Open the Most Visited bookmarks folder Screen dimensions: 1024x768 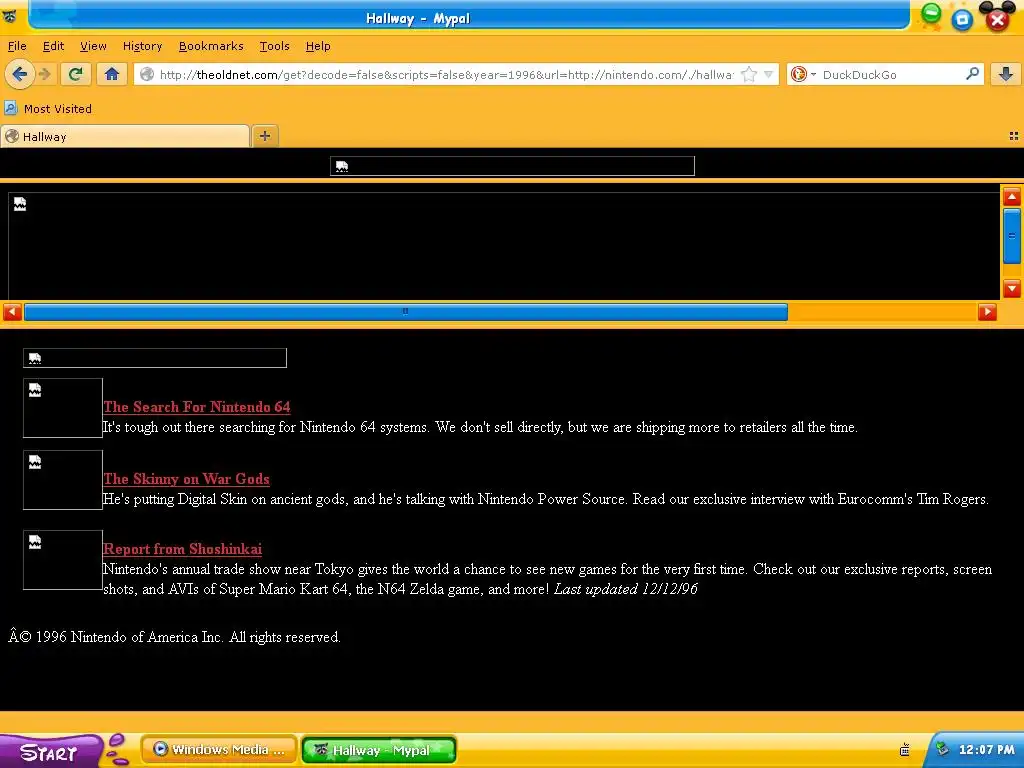[x=48, y=108]
